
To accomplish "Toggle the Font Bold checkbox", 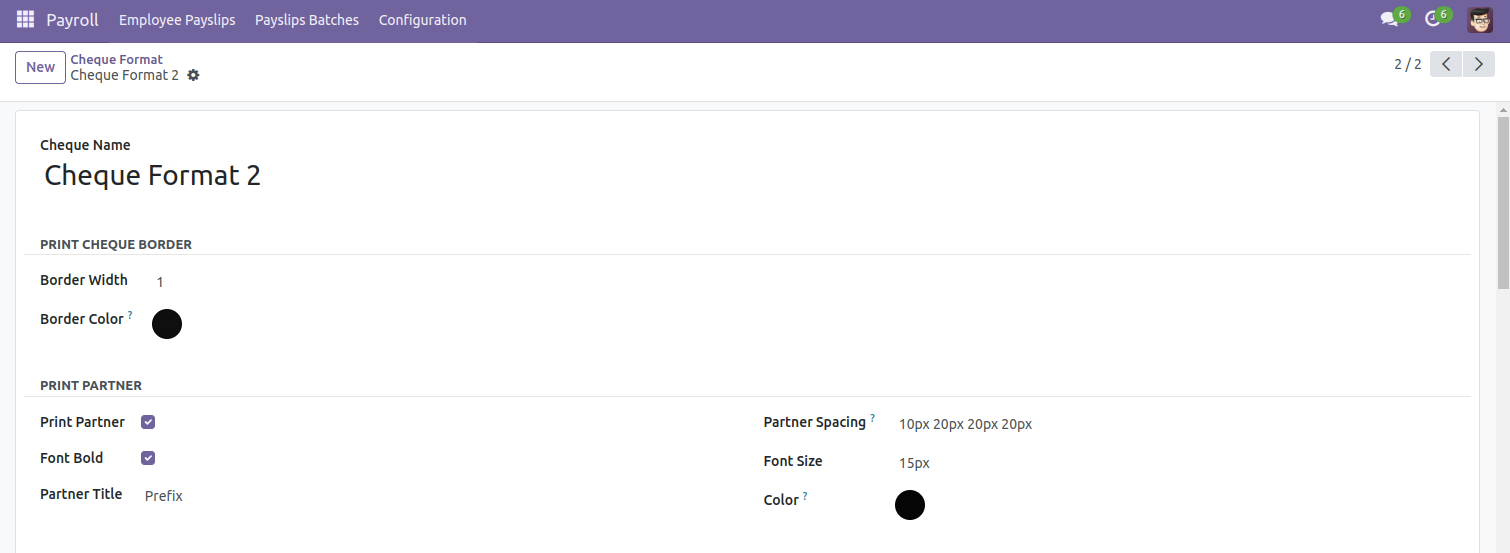I will point(148,458).
